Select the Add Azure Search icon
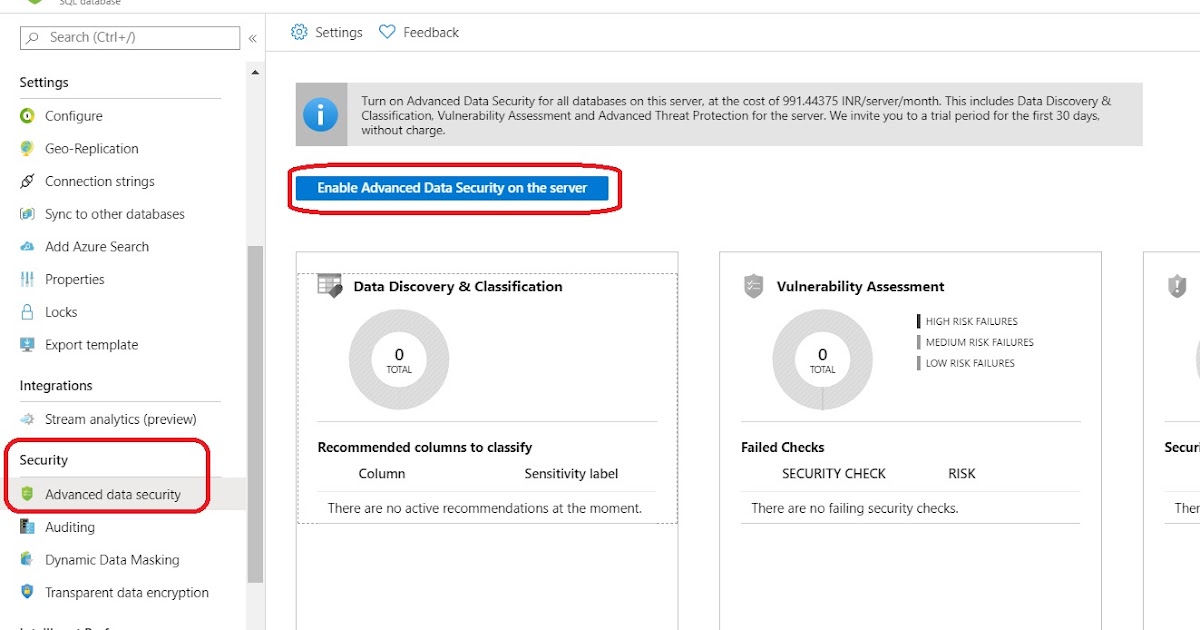 click(x=29, y=246)
